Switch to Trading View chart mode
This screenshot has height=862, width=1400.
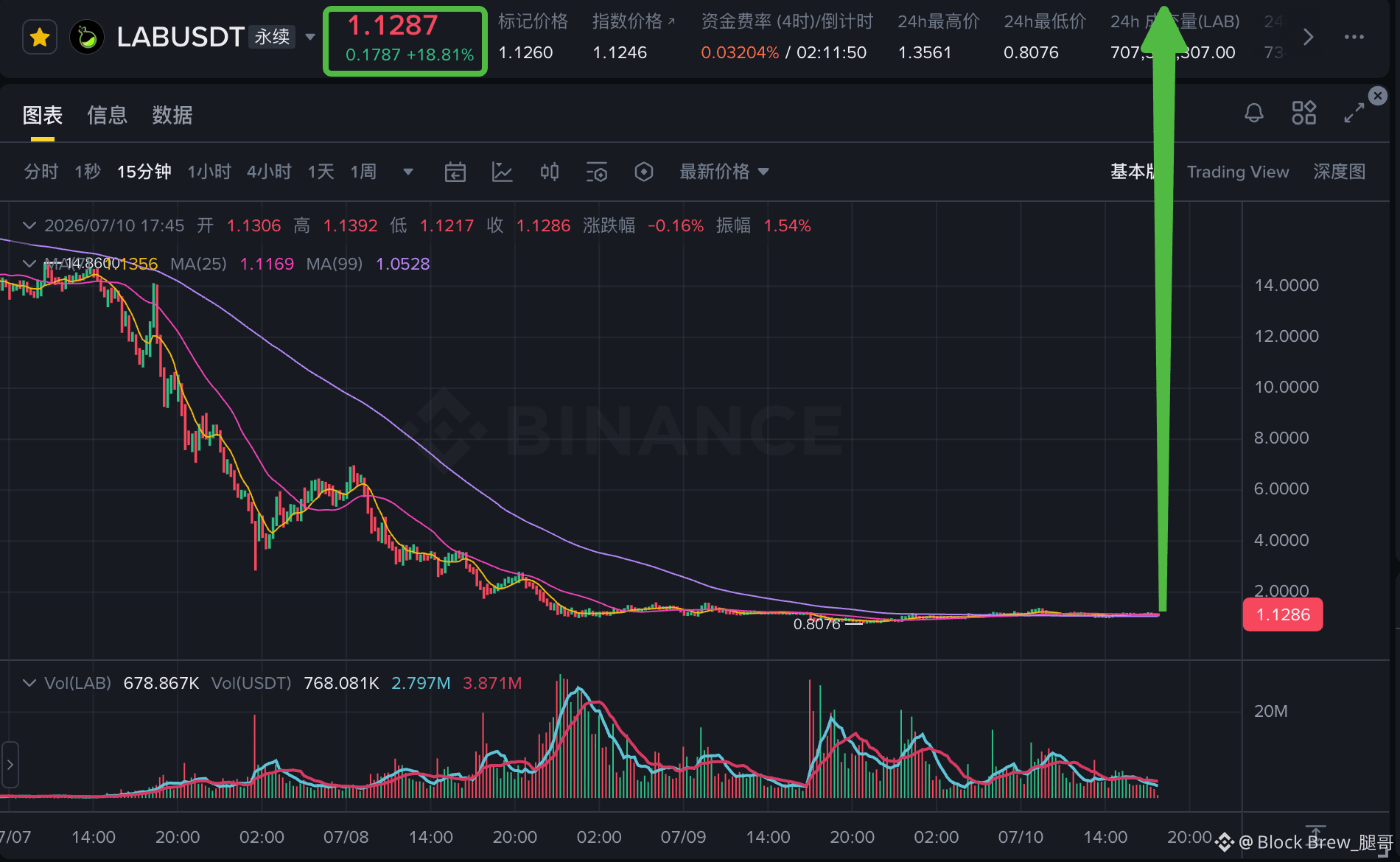[1238, 172]
